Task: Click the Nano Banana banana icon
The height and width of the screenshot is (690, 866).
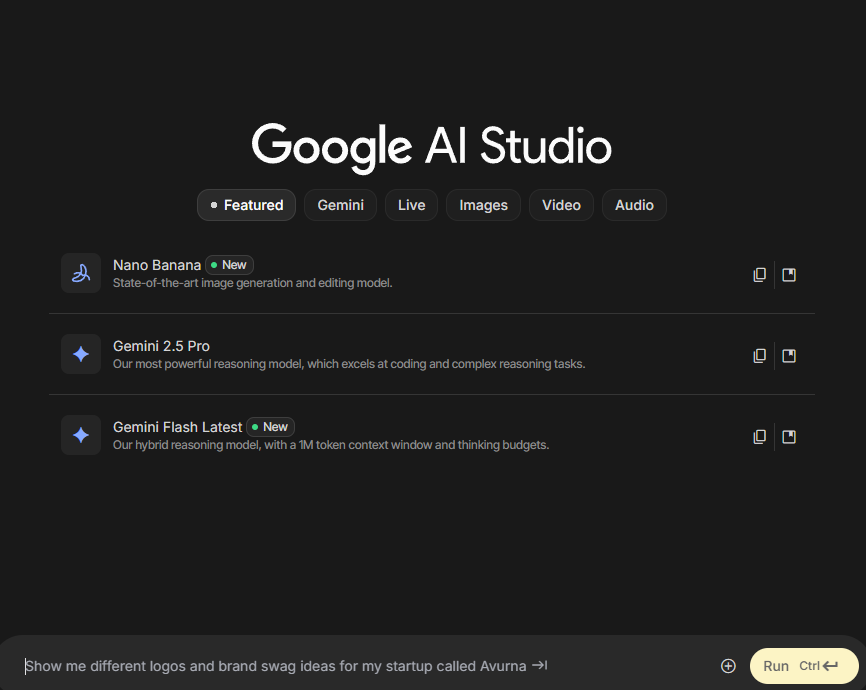Action: [x=81, y=273]
